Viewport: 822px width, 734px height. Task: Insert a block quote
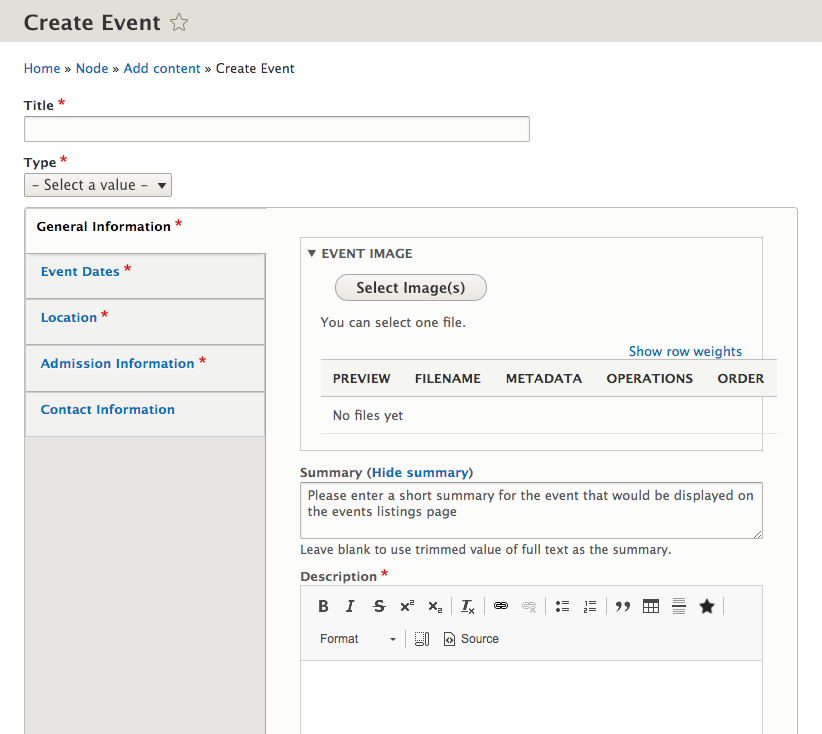(x=623, y=606)
